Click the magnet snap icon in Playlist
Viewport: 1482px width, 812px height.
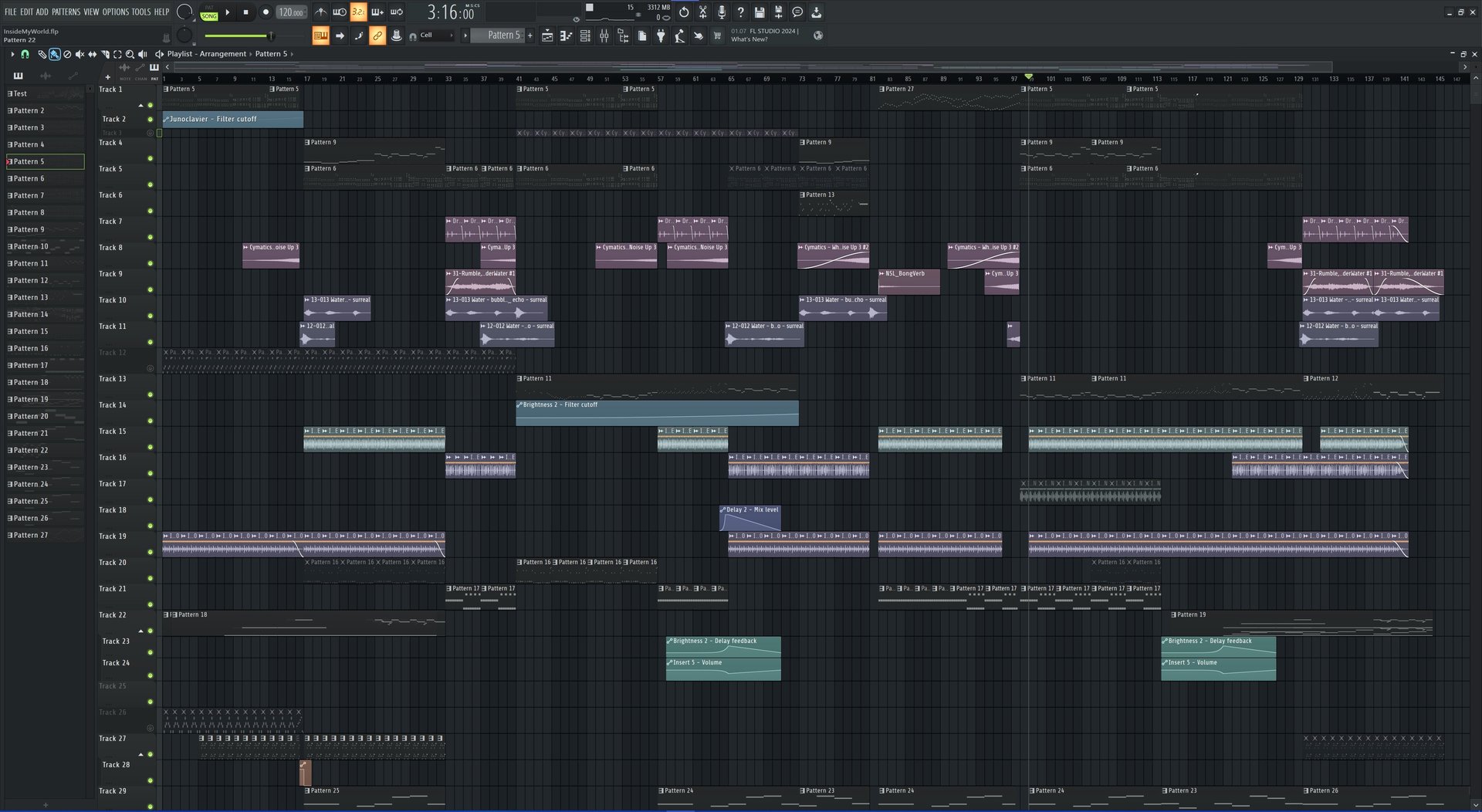pos(25,54)
